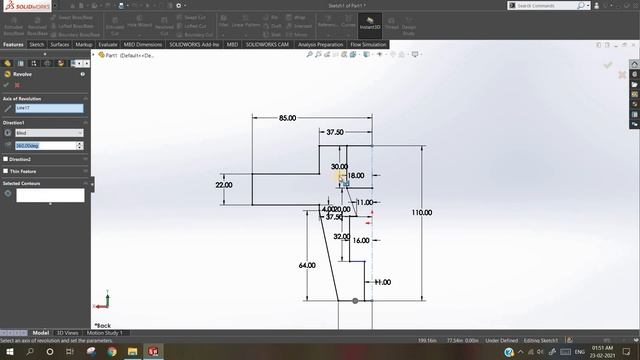Open Search Commands dropdown arrow
This screenshot has height=360, width=640.
pos(588,6)
